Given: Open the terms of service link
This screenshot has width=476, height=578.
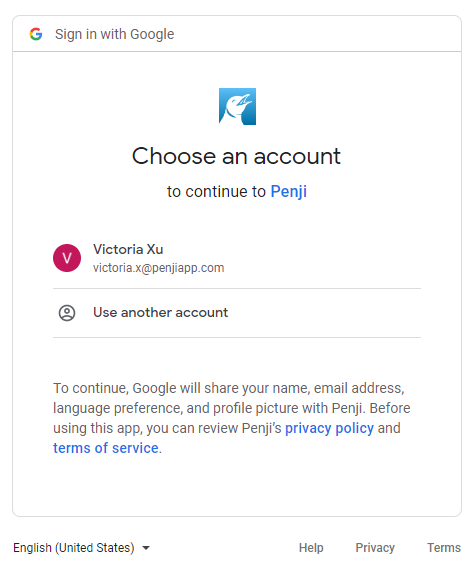Looking at the screenshot, I should (106, 448).
